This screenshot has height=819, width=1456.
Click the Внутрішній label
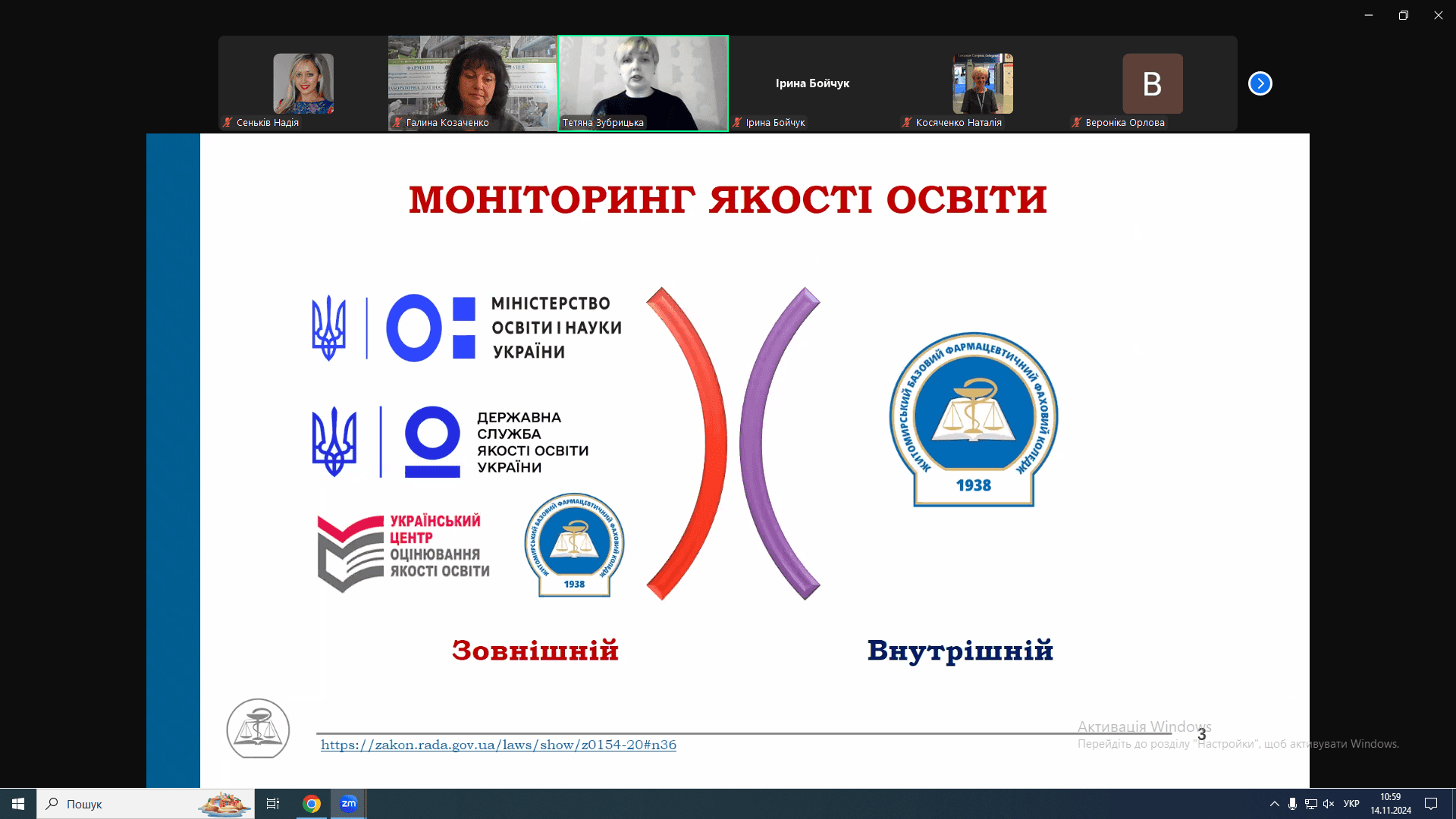pyautogui.click(x=960, y=651)
